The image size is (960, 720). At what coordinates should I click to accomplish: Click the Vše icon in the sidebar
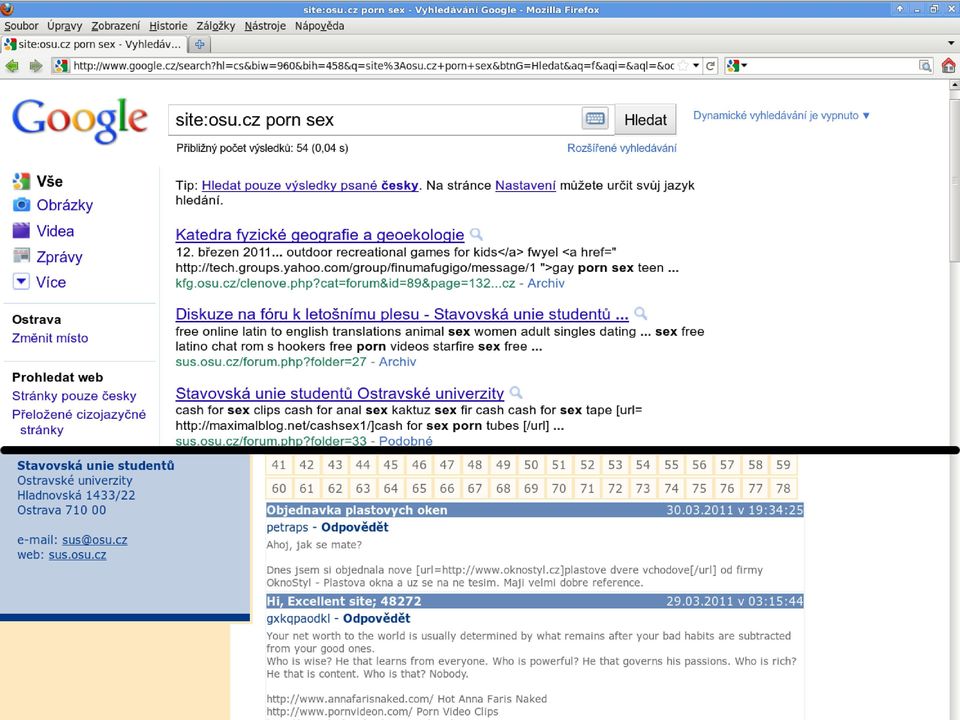click(x=21, y=181)
